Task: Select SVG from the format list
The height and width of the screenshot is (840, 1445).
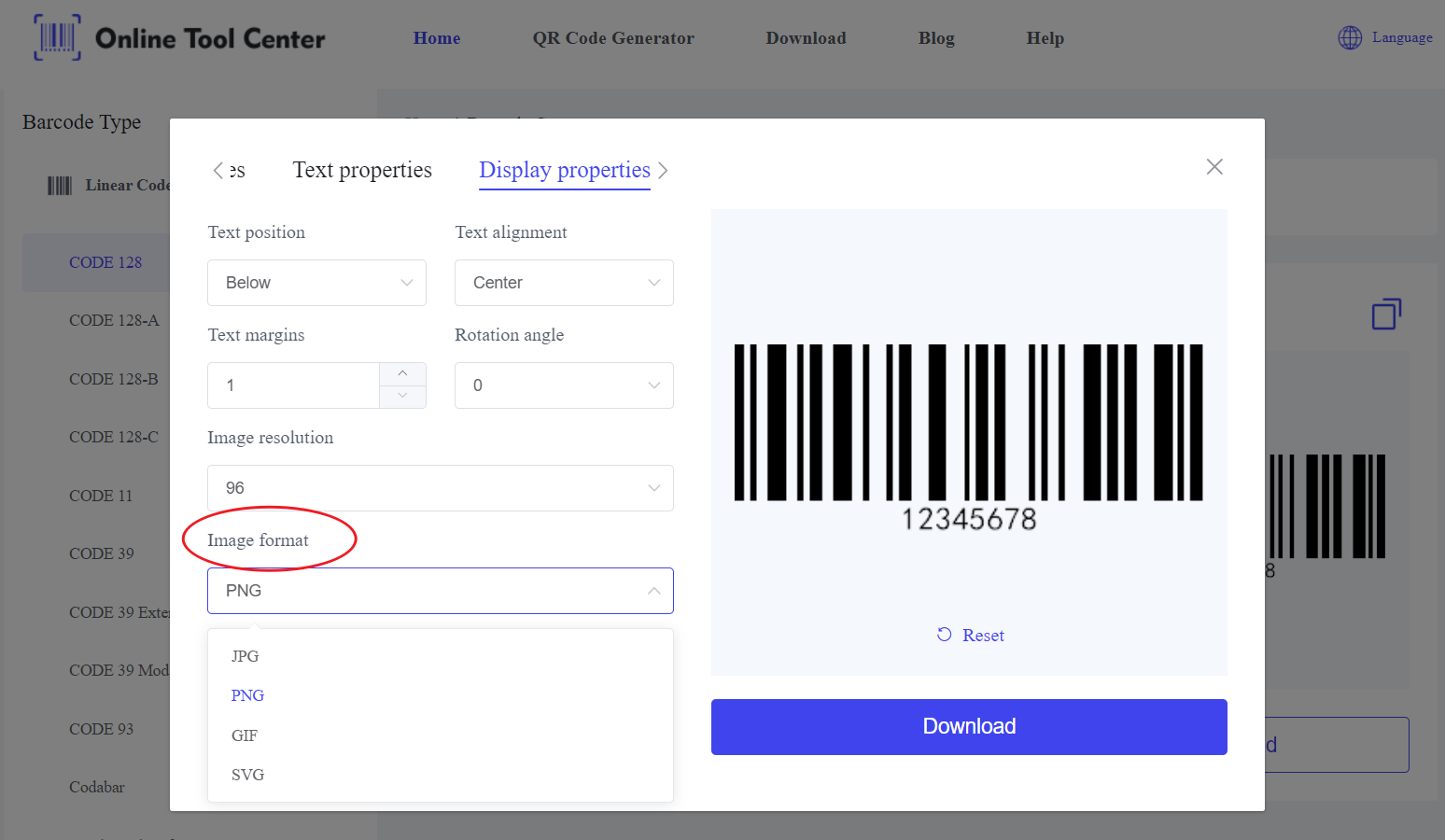Action: [441, 775]
